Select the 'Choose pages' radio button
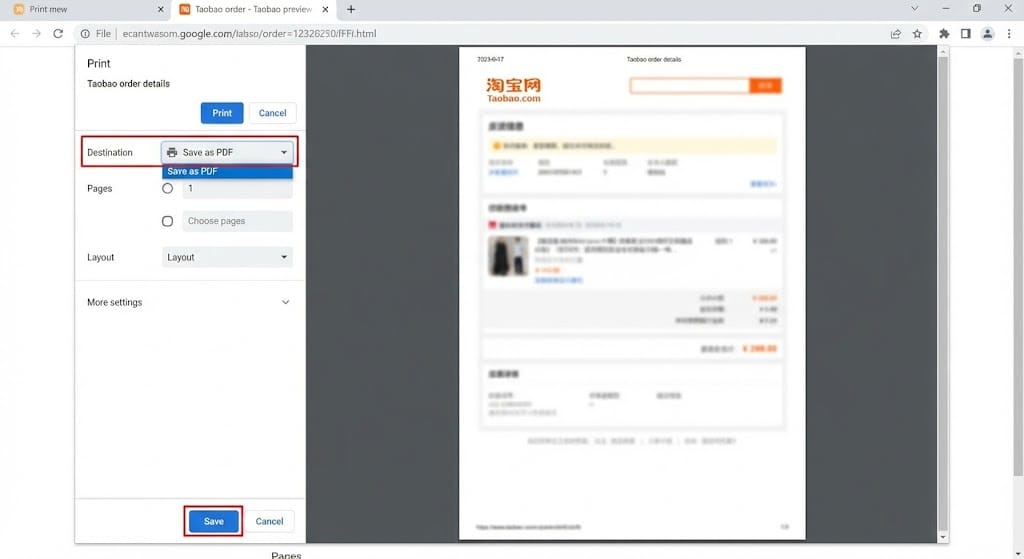The width and height of the screenshot is (1024, 559). [168, 221]
